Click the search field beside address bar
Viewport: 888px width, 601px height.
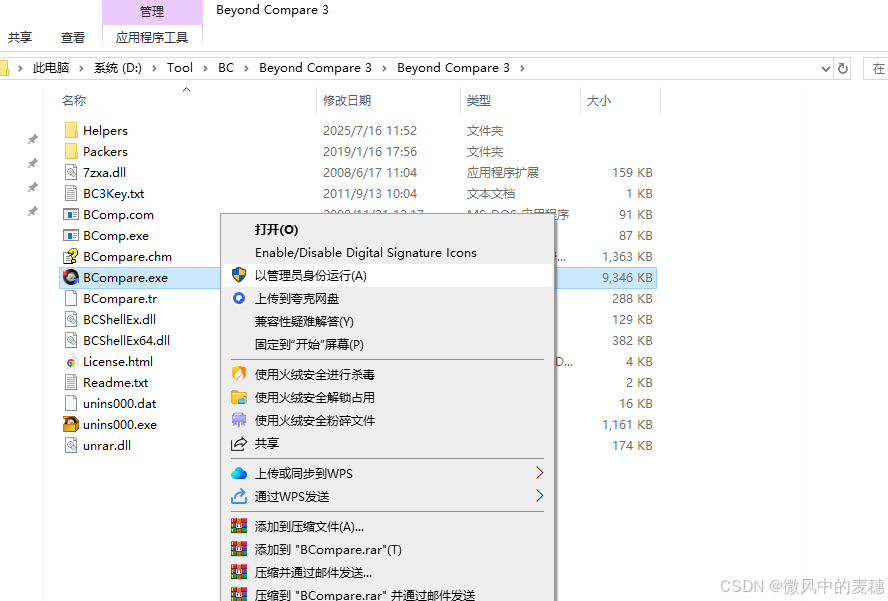pyautogui.click(x=876, y=69)
